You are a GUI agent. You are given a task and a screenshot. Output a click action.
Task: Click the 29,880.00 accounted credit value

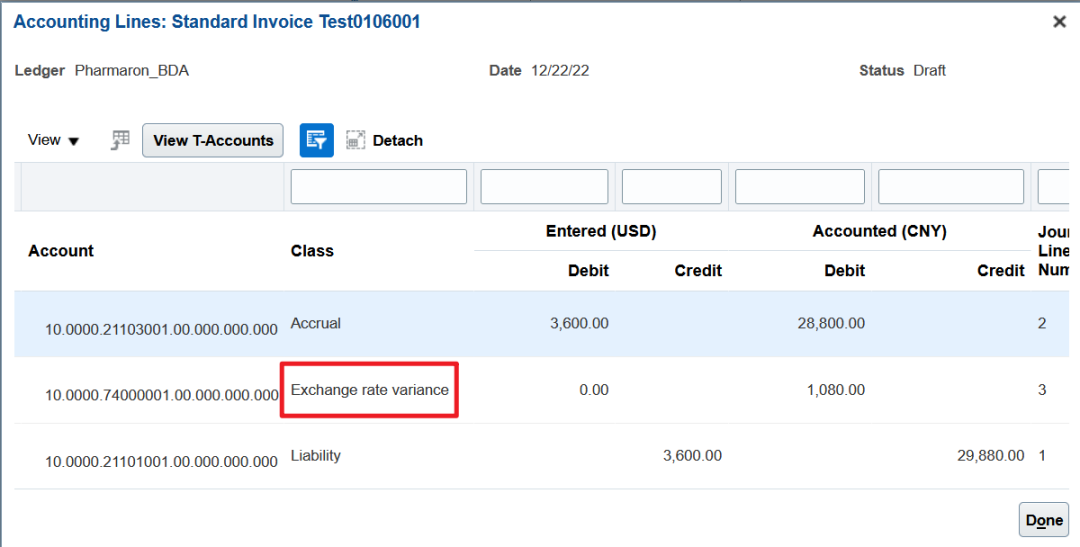click(990, 455)
